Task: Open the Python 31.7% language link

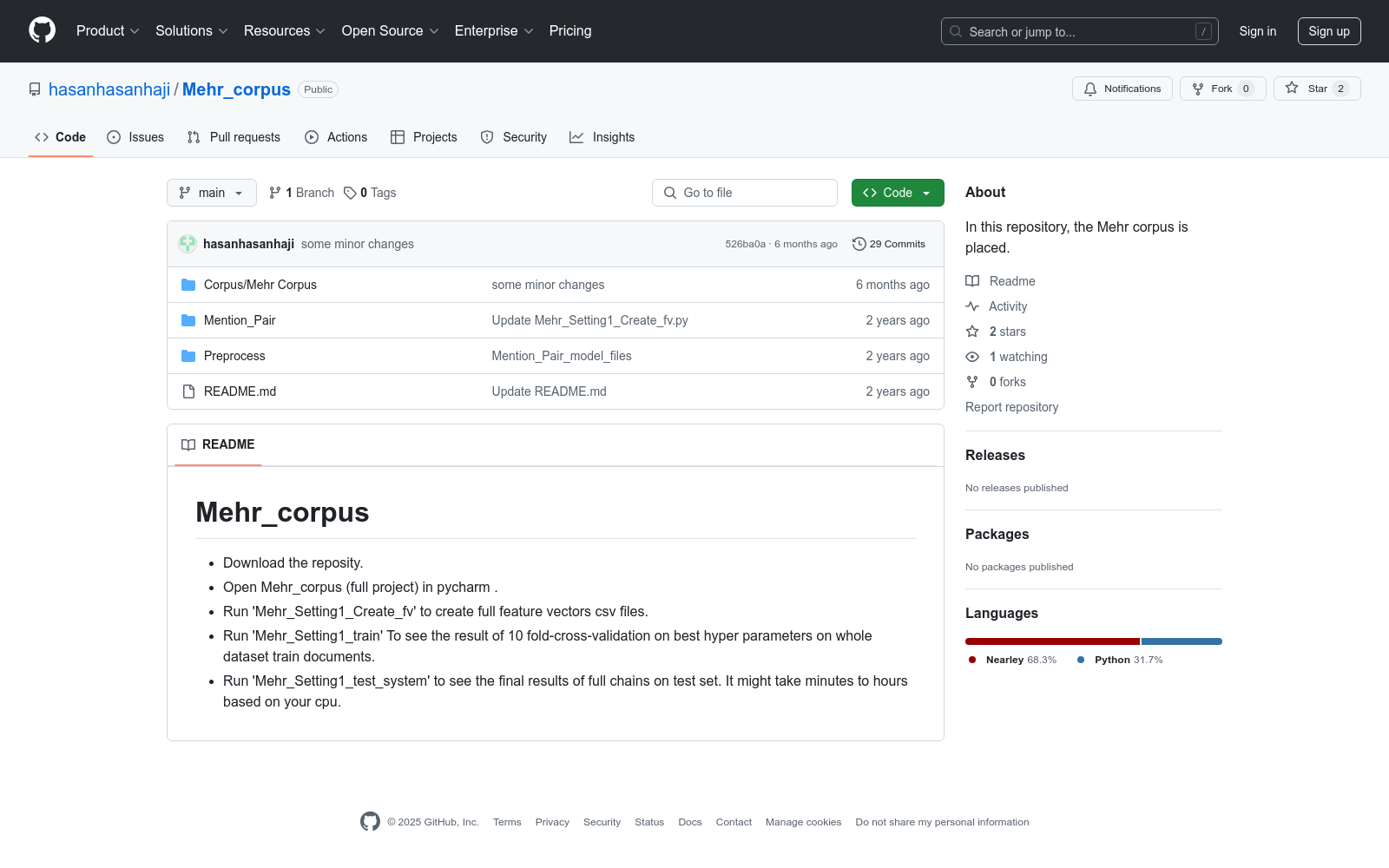Action: tap(1120, 660)
